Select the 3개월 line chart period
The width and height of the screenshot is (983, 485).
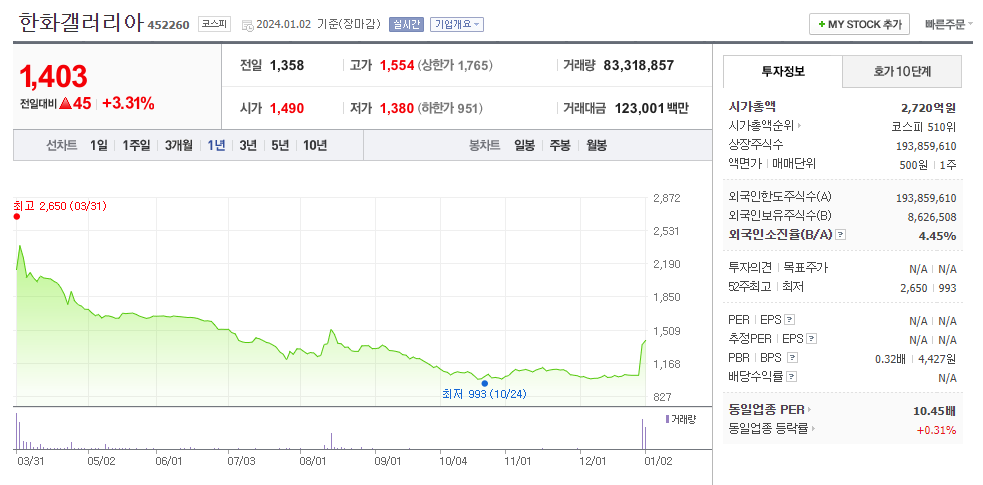pyautogui.click(x=179, y=145)
